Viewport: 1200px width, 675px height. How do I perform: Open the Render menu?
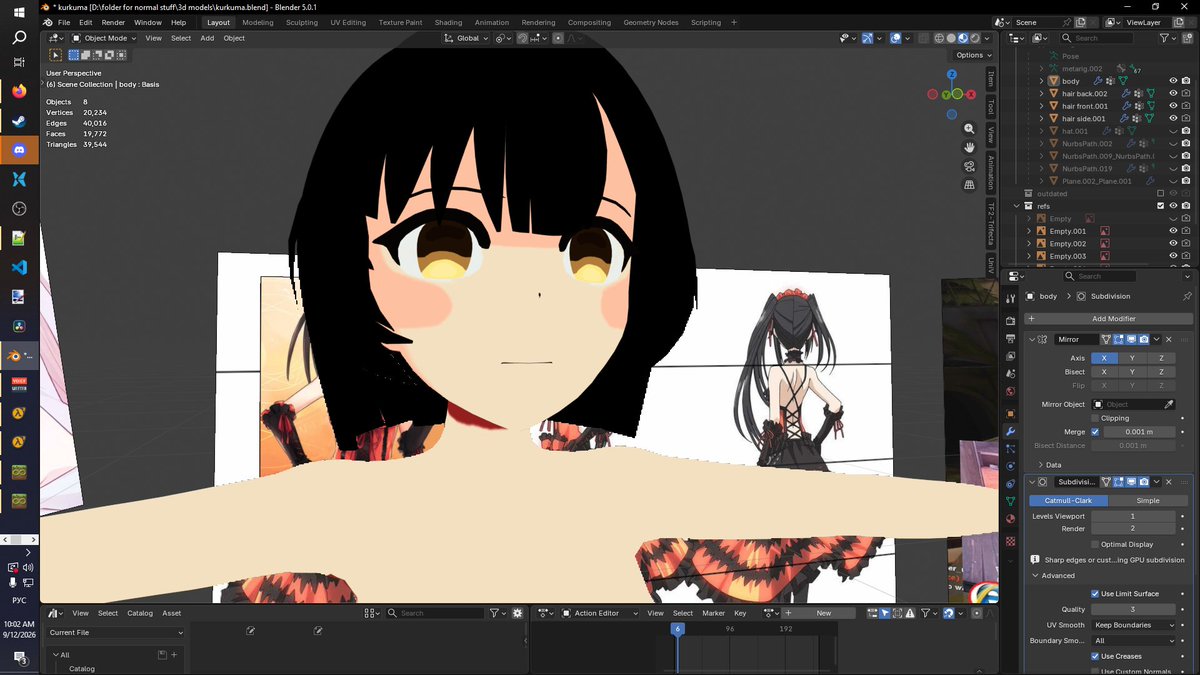click(x=113, y=22)
